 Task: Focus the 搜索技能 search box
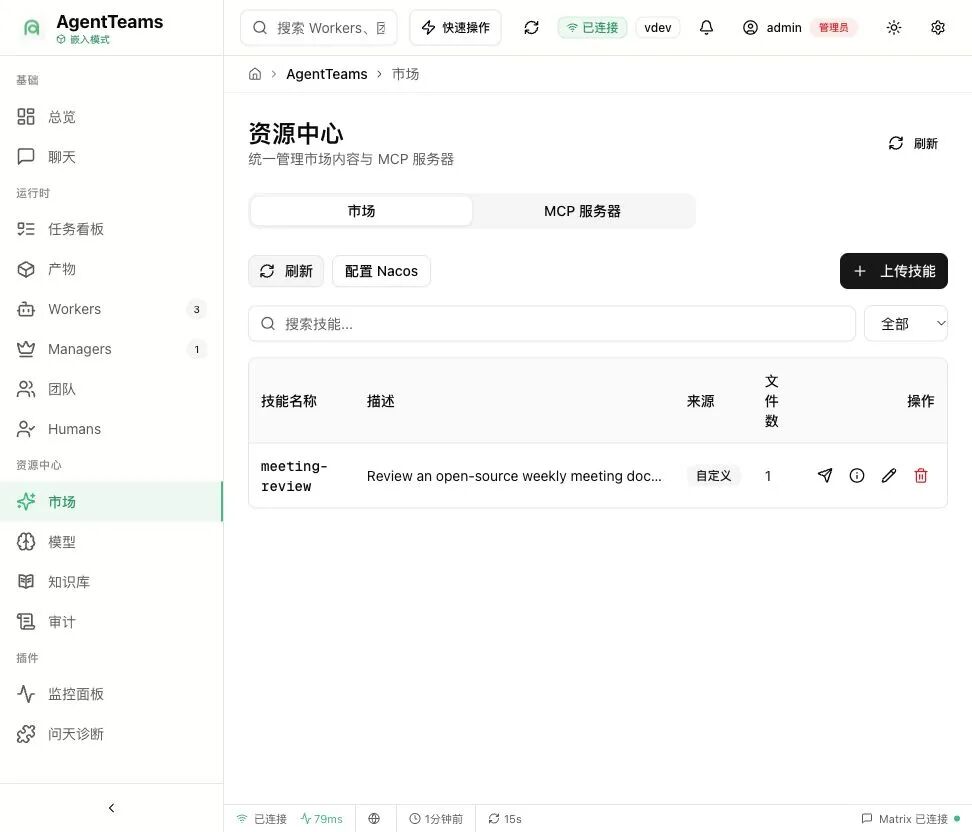552,324
